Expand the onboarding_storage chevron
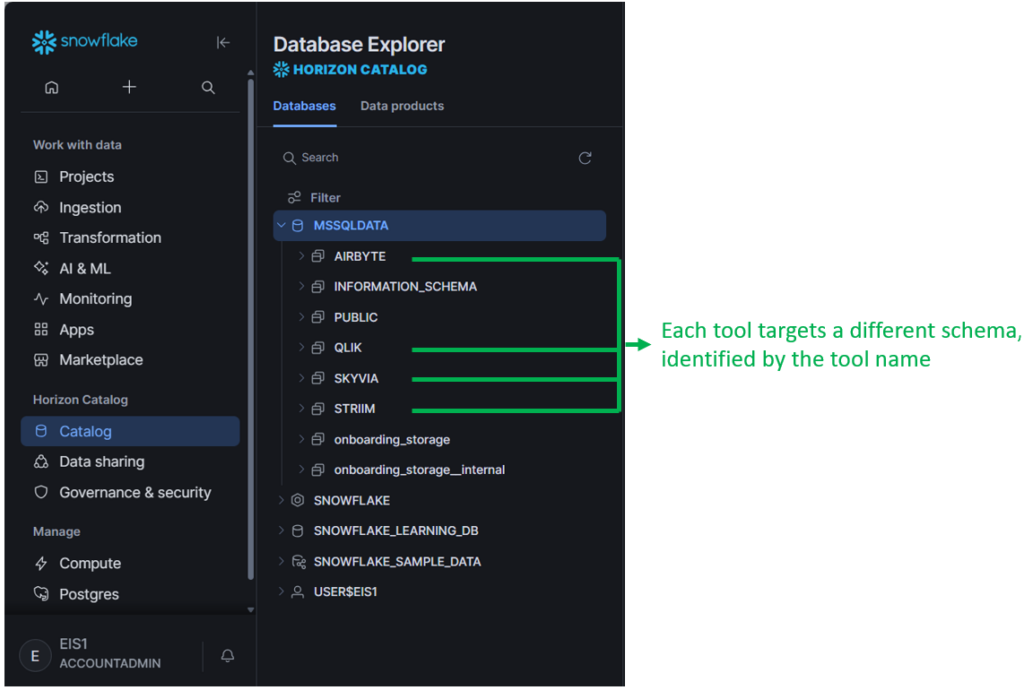 pyautogui.click(x=301, y=439)
